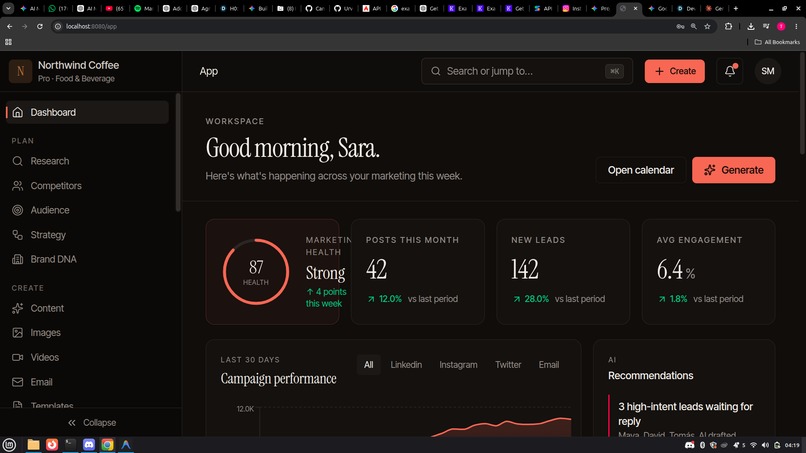Open the All Bookmarks folder
The image size is (806, 453).
777,42
